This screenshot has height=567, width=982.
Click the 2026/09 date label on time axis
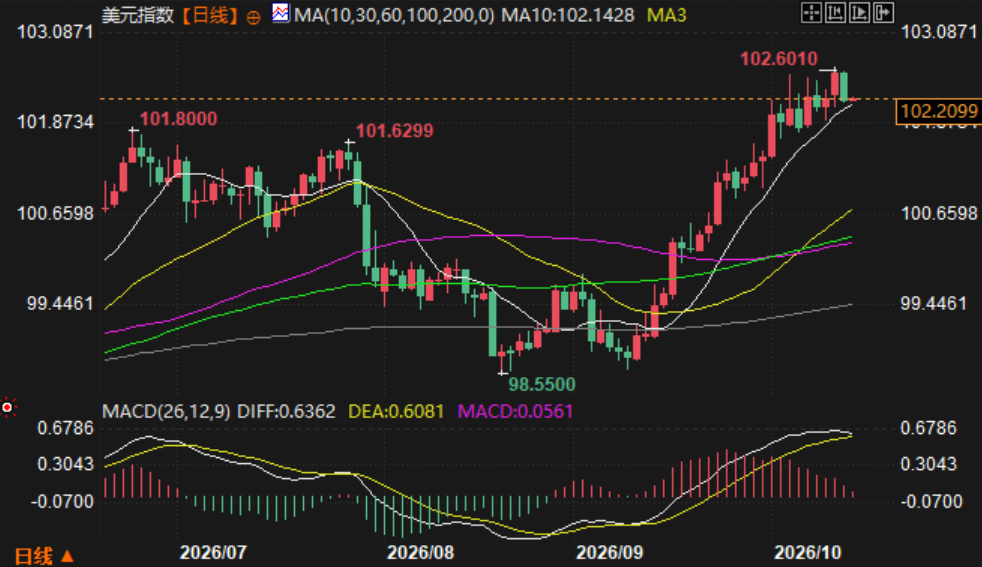point(609,553)
